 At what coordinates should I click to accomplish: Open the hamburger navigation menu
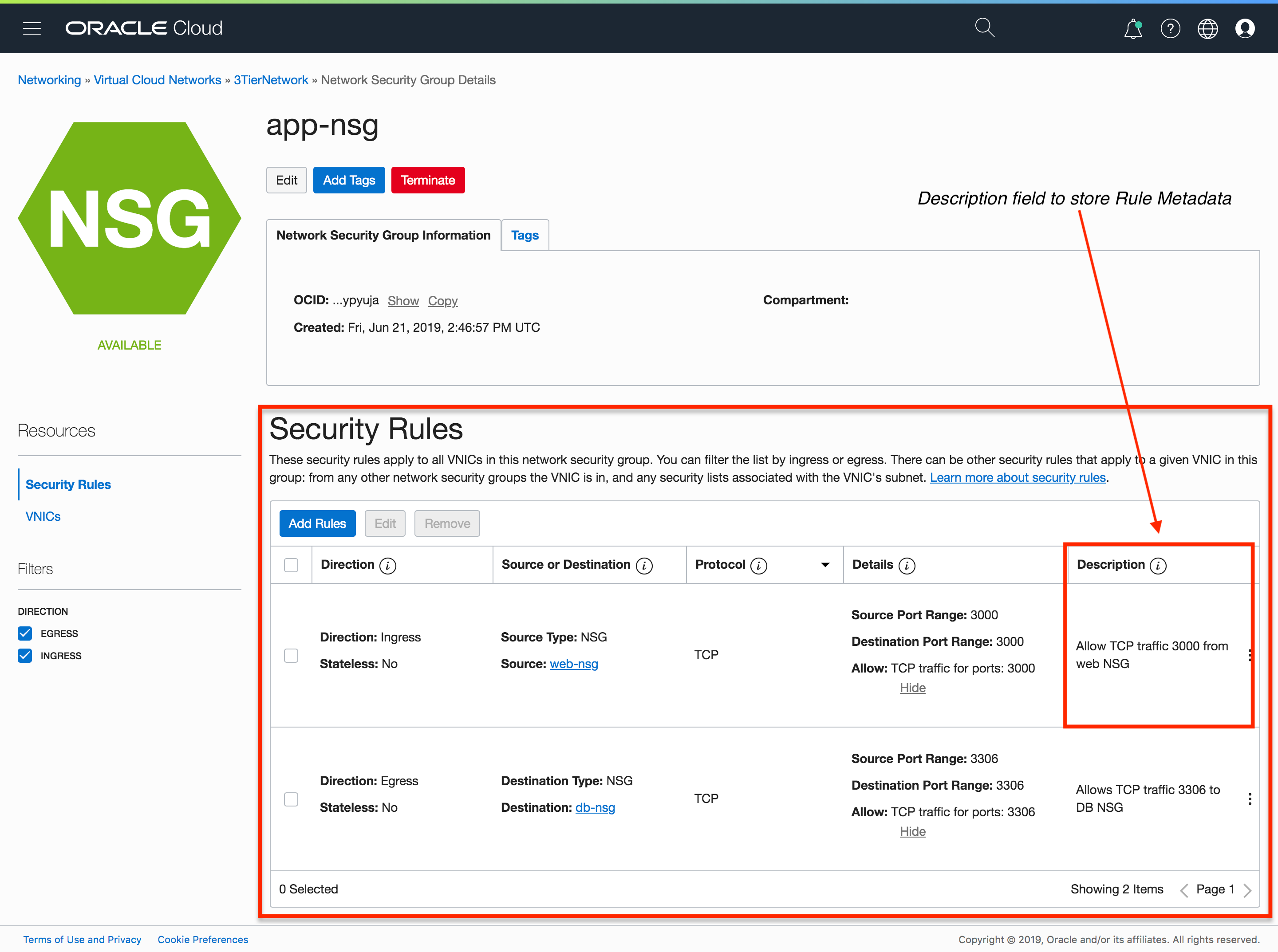[32, 28]
